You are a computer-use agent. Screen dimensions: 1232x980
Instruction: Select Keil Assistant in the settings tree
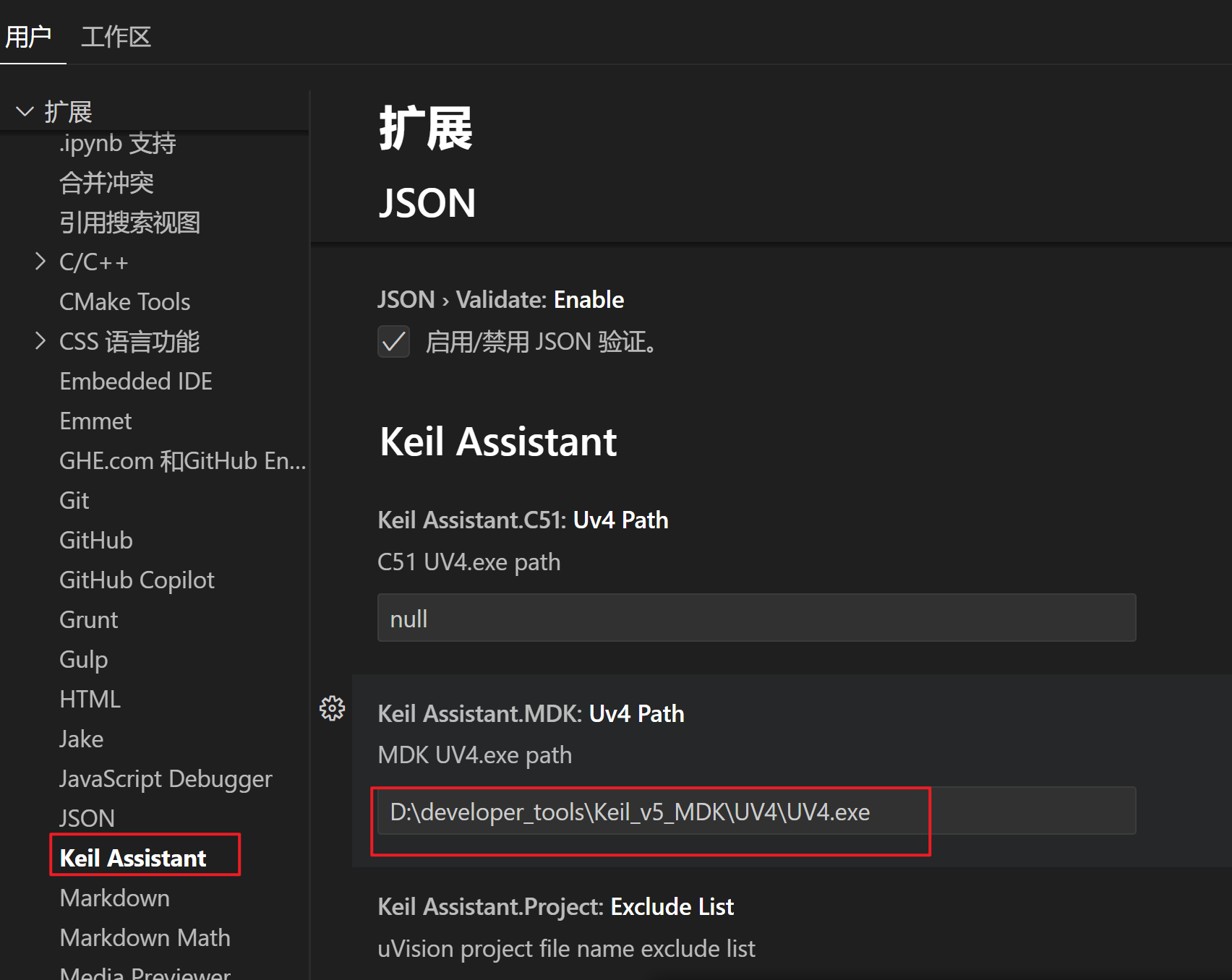click(x=133, y=859)
